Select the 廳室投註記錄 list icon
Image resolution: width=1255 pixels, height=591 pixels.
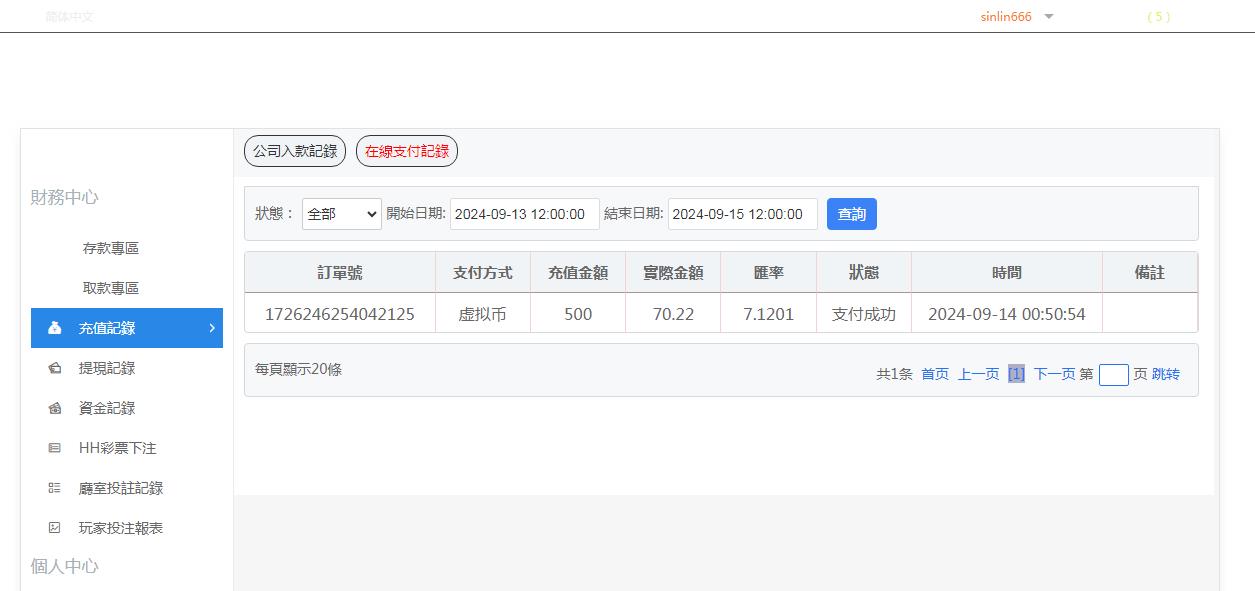(x=53, y=487)
